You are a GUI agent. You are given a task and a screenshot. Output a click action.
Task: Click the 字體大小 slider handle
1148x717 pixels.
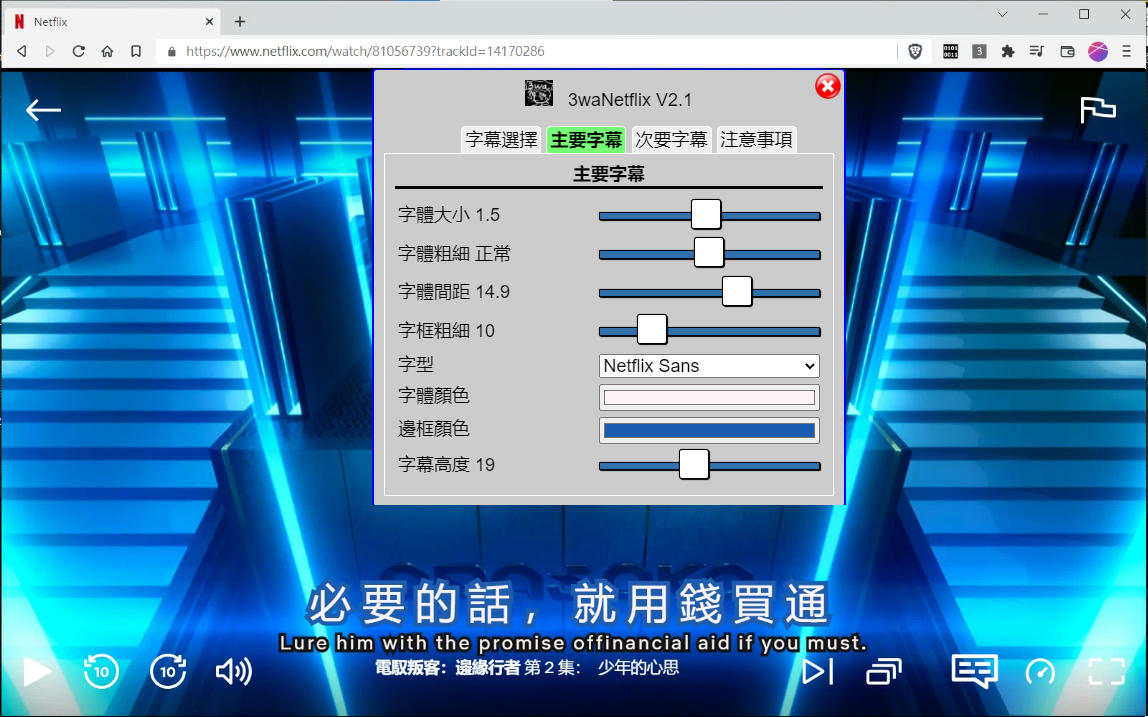[x=706, y=215]
